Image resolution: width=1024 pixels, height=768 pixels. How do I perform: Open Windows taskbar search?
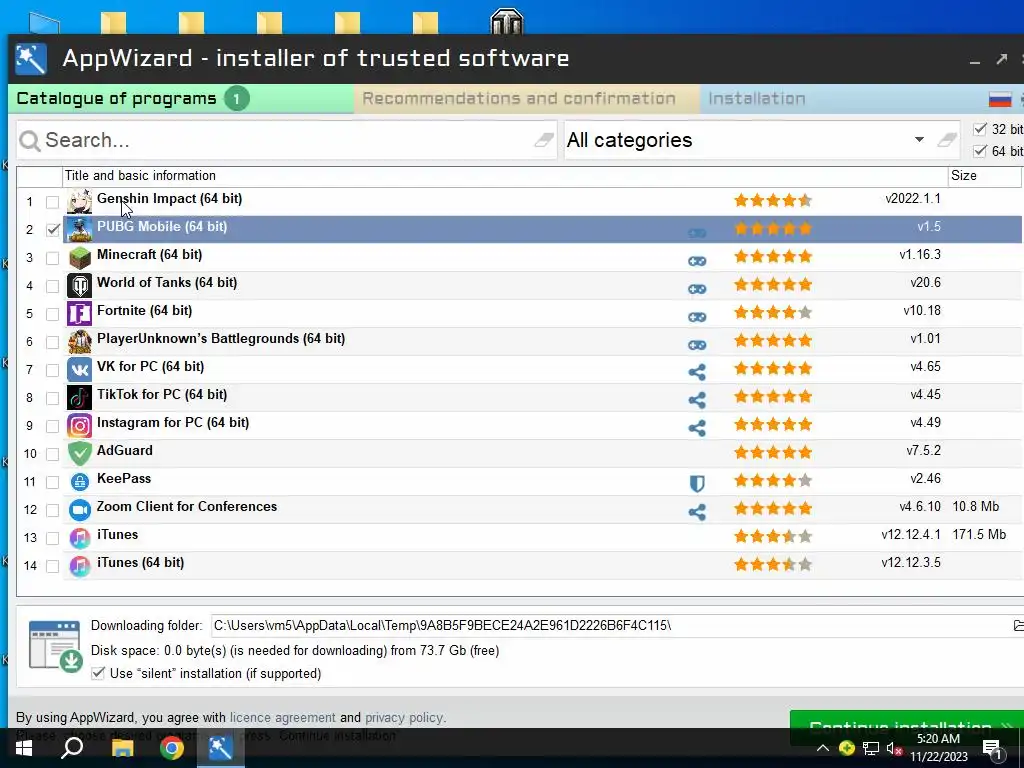click(72, 748)
